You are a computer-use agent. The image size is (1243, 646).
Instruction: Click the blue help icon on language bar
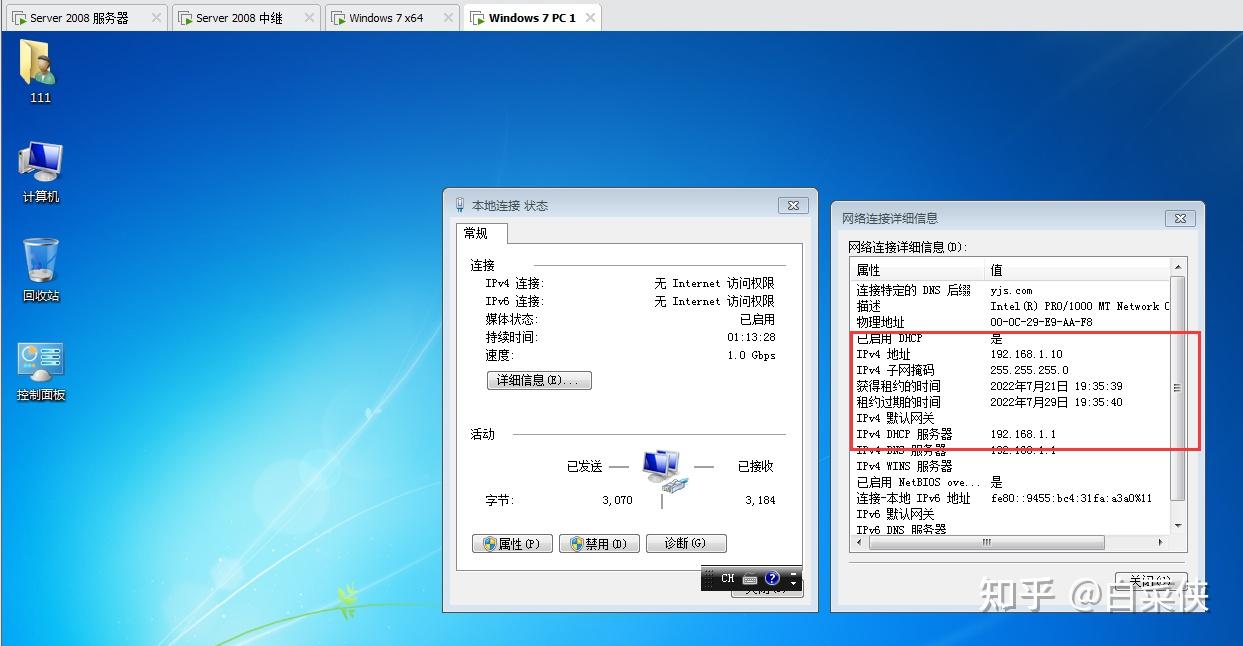coord(772,578)
